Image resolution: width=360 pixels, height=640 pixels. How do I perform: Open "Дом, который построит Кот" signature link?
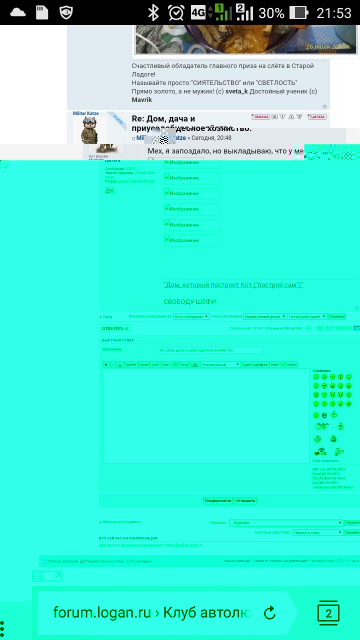click(233, 284)
